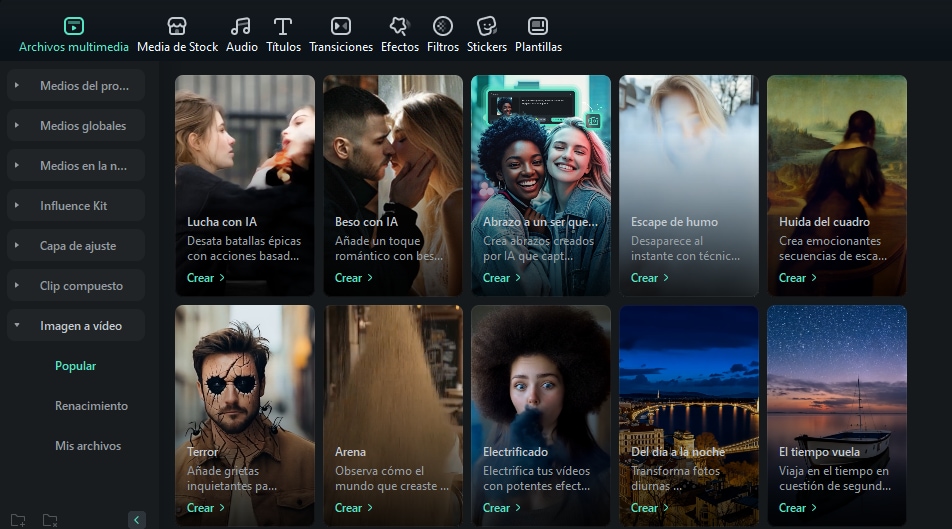
Task: Click the delete folder icon at bottom left
Action: pos(50,520)
